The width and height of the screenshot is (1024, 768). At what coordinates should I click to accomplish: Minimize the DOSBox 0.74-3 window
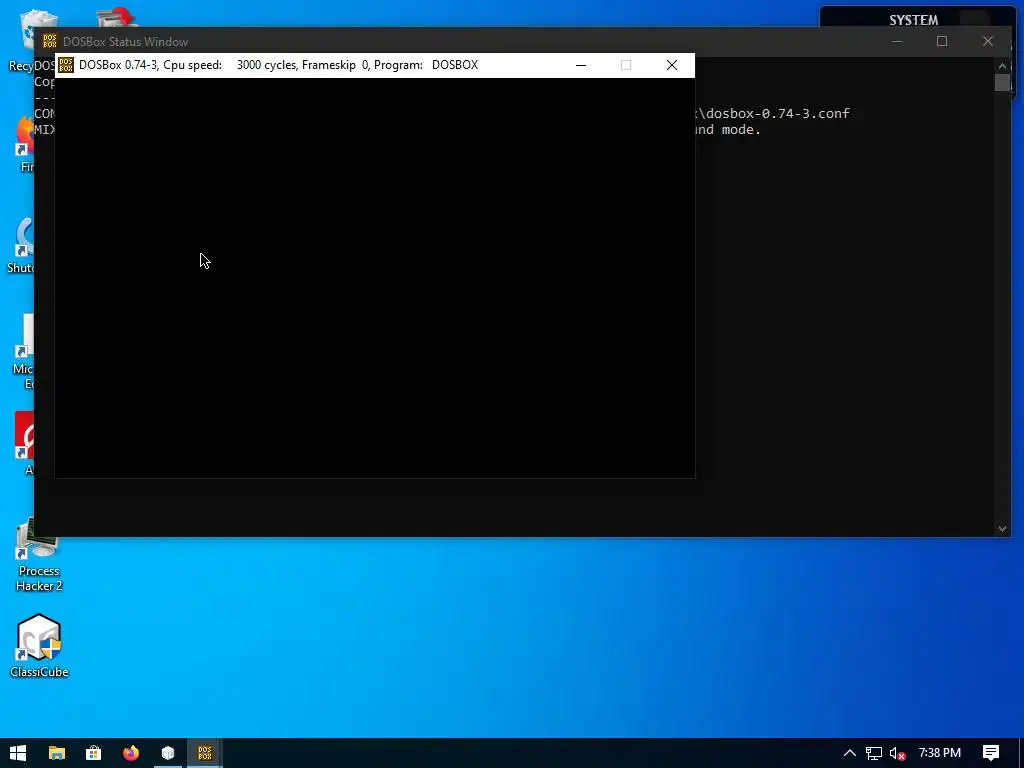coord(581,65)
